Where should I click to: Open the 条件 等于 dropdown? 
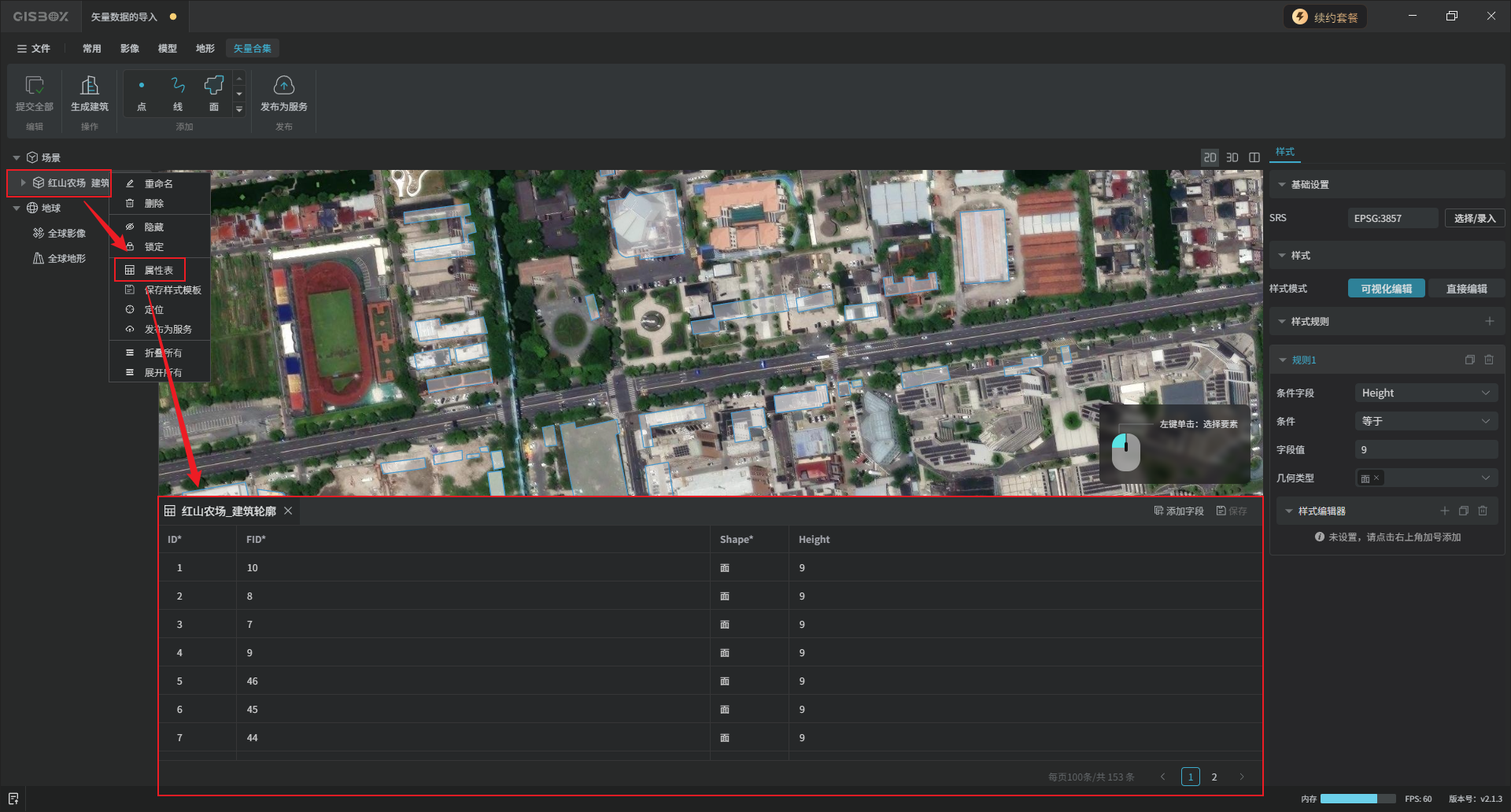pyautogui.click(x=1425, y=421)
